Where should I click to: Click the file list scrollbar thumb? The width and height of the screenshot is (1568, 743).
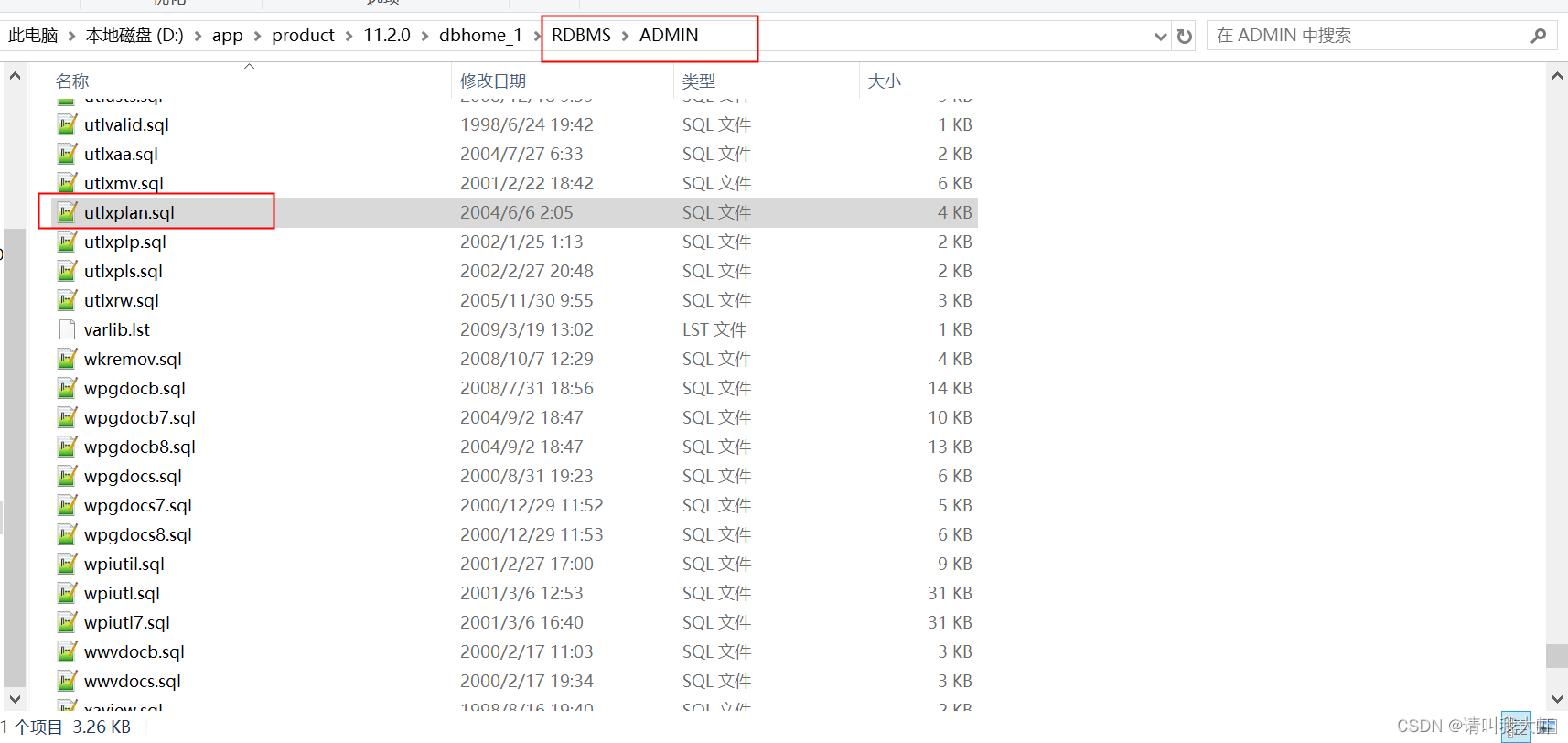[x=1557, y=656]
